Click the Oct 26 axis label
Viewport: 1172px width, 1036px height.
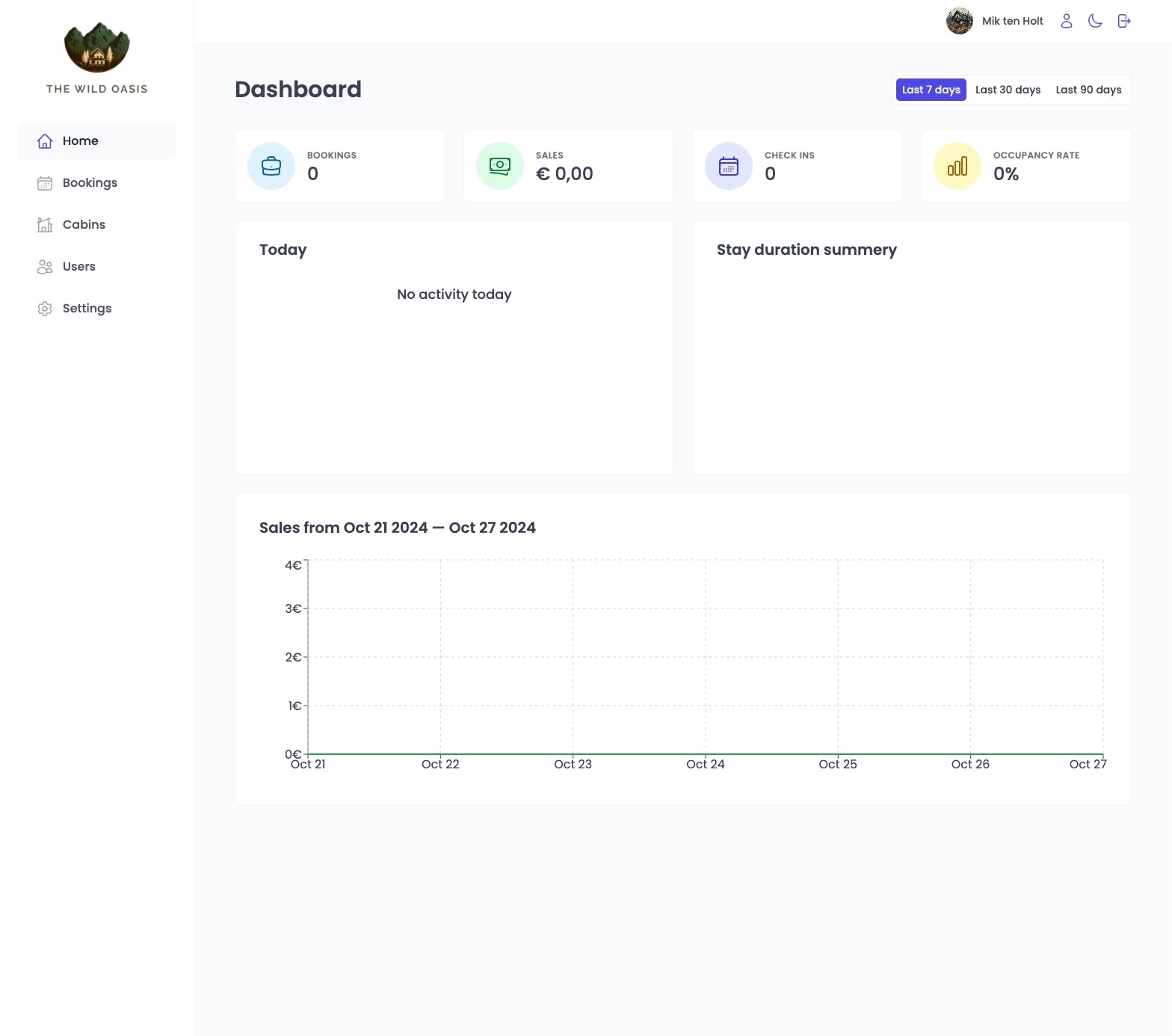(x=970, y=764)
